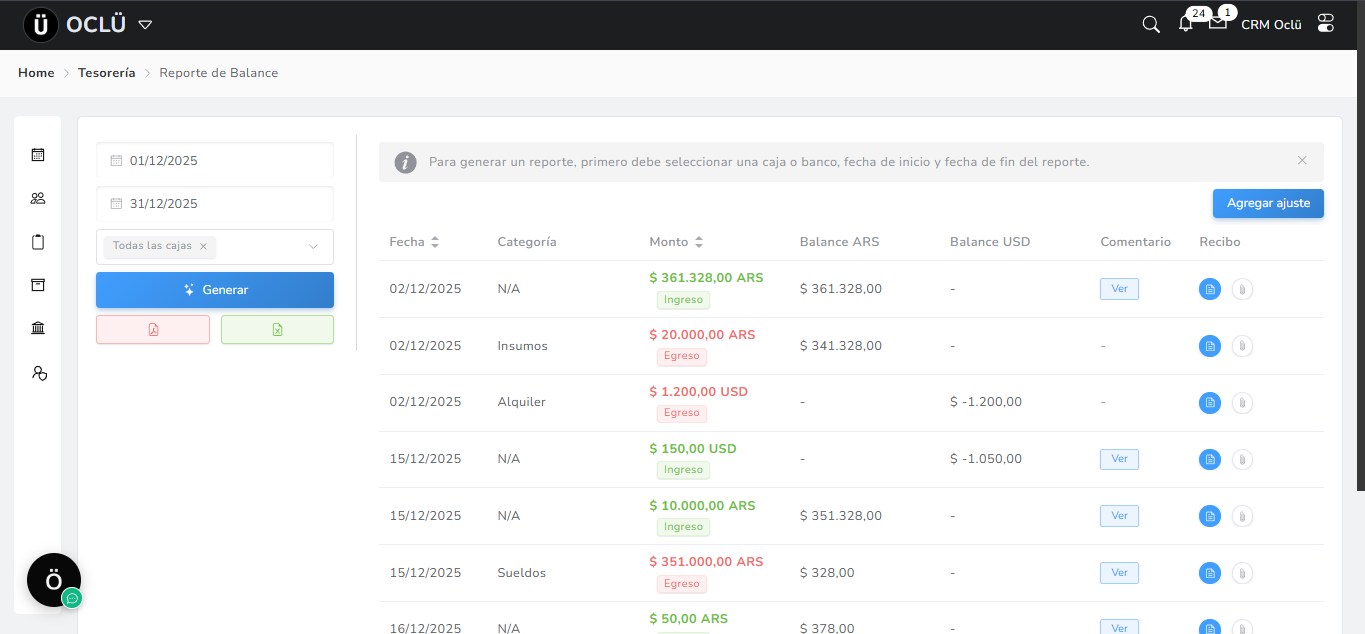Click Agregar ajuste button
The image size is (1365, 634).
pos(1268,203)
